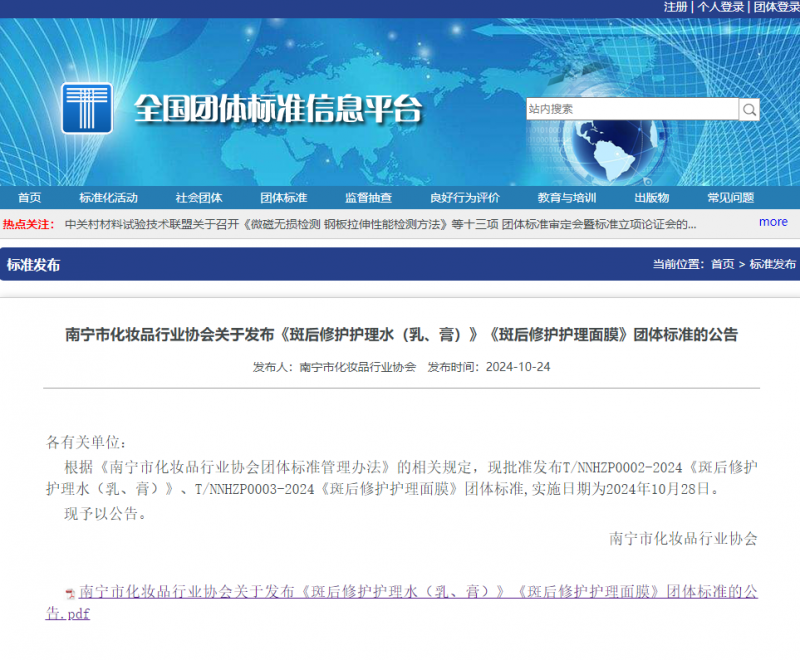Select 教育与培训 in the navigation bar
Screen dimensions: 800x660
pos(566,198)
